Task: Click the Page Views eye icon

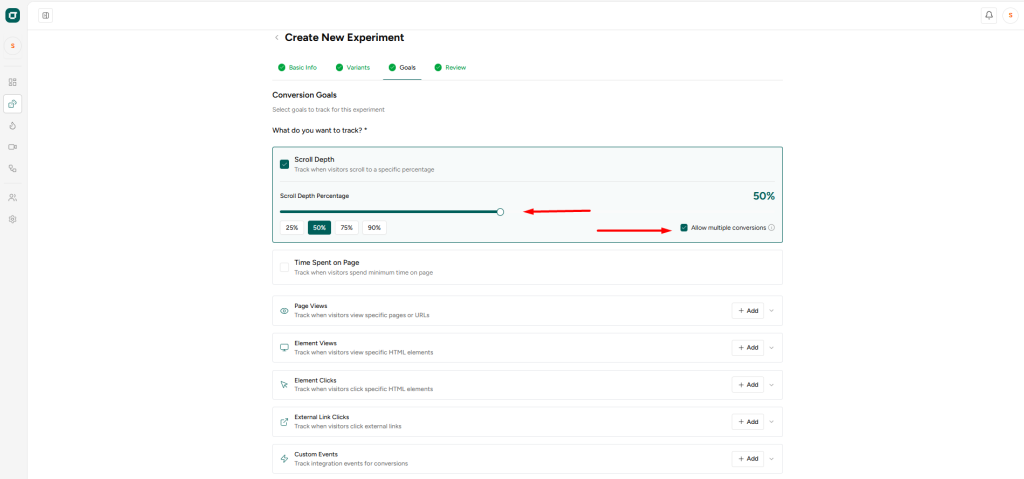Action: pos(284,311)
